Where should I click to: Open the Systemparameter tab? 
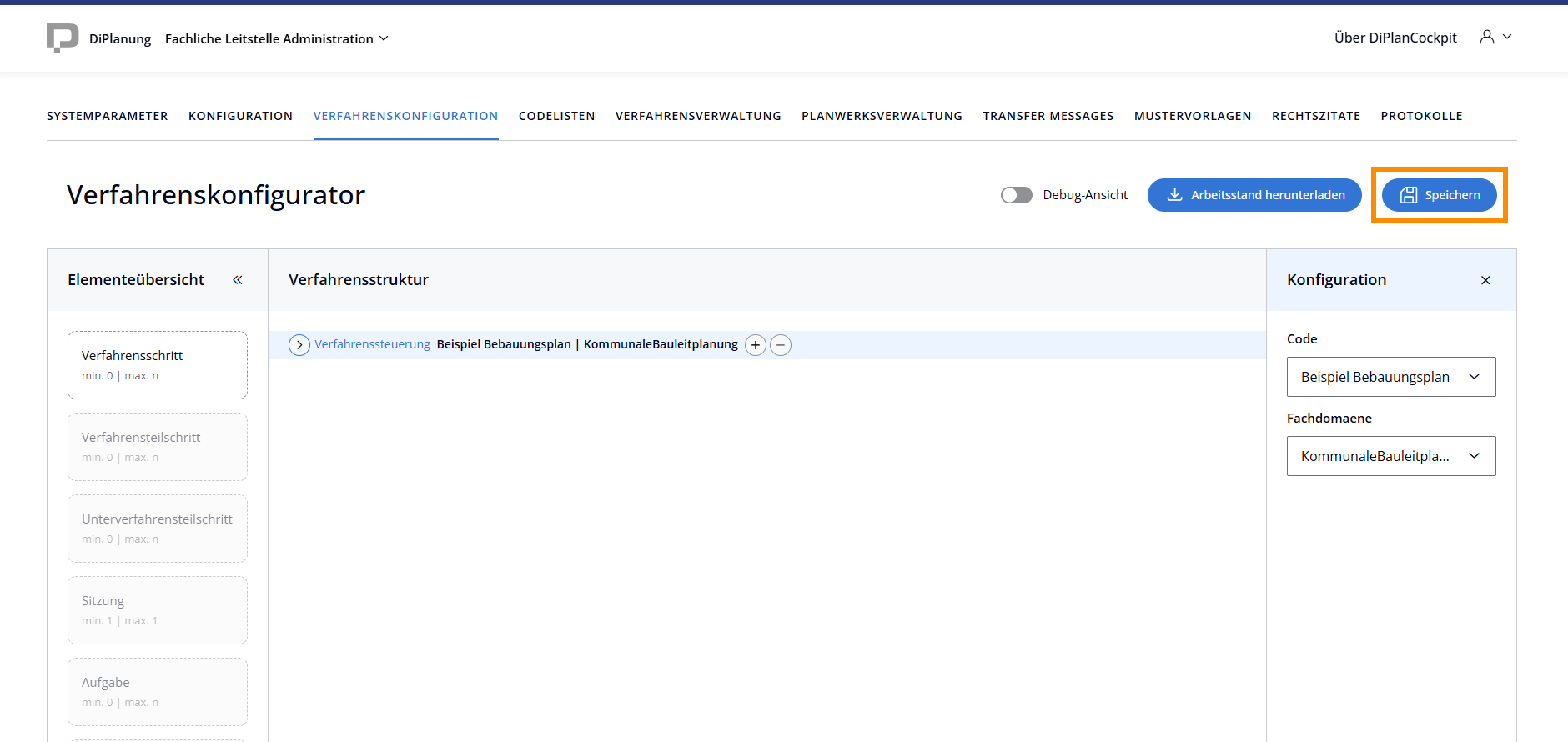[x=108, y=116]
